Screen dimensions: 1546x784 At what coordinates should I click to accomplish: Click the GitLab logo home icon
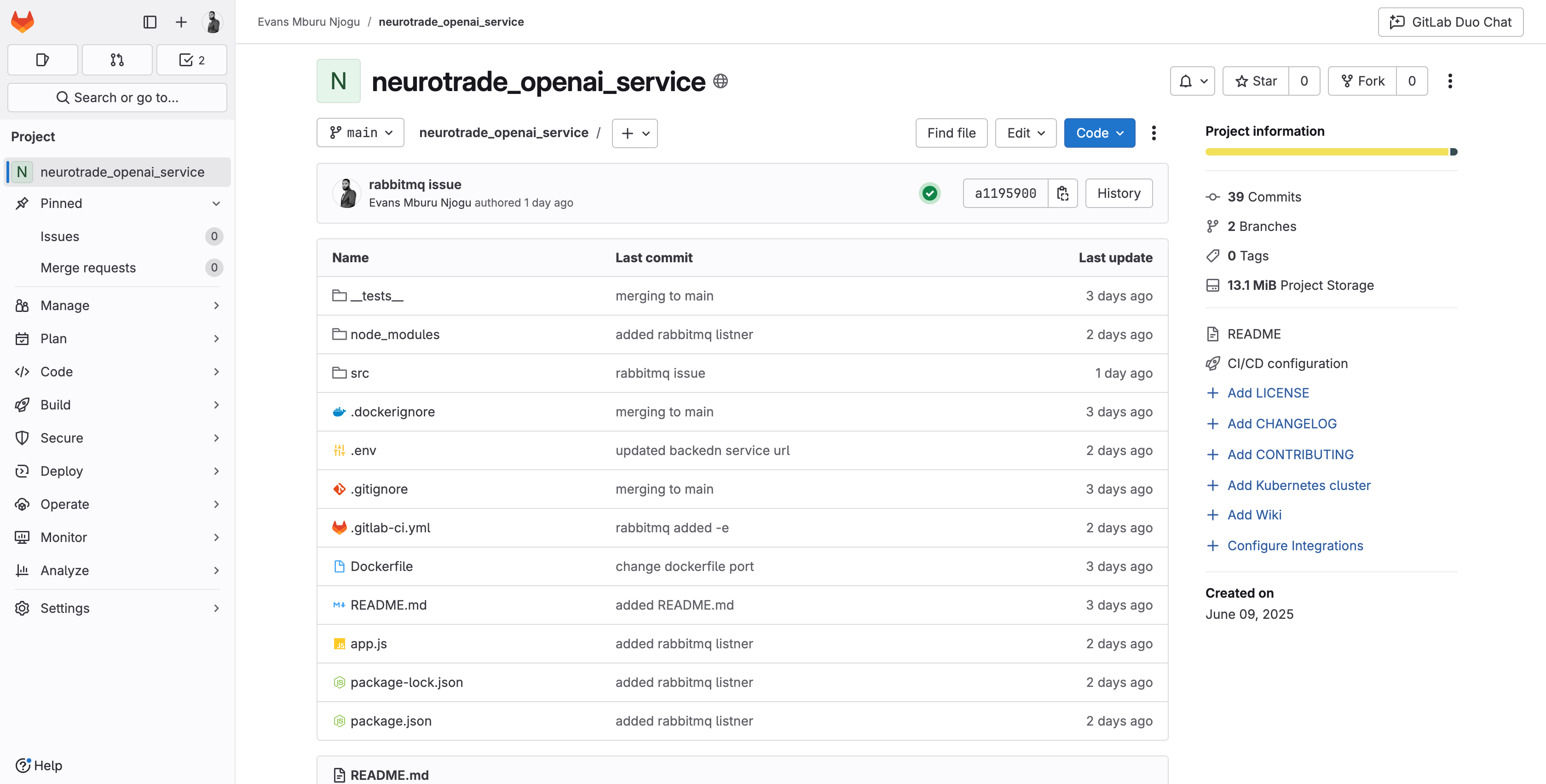23,22
